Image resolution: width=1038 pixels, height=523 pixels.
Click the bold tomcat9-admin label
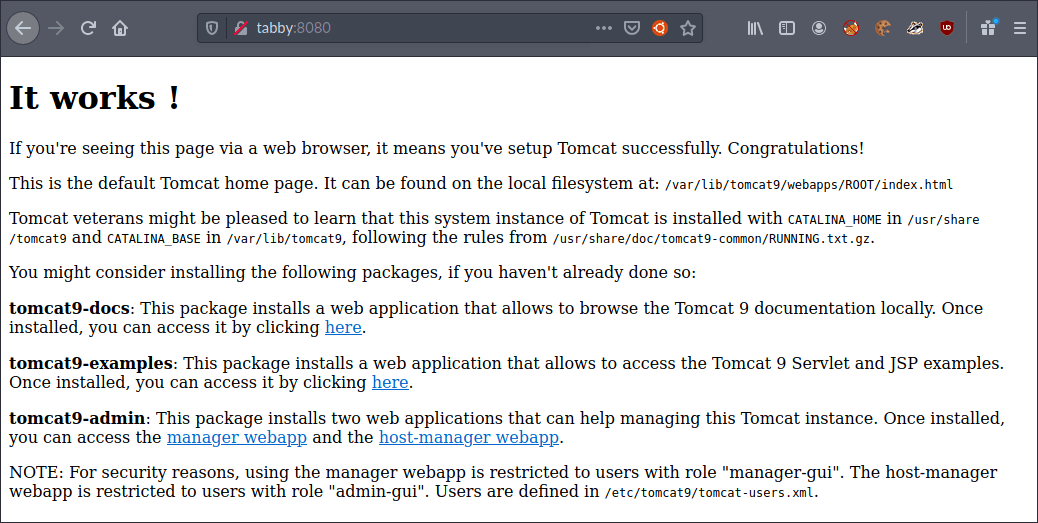pyautogui.click(x=77, y=418)
